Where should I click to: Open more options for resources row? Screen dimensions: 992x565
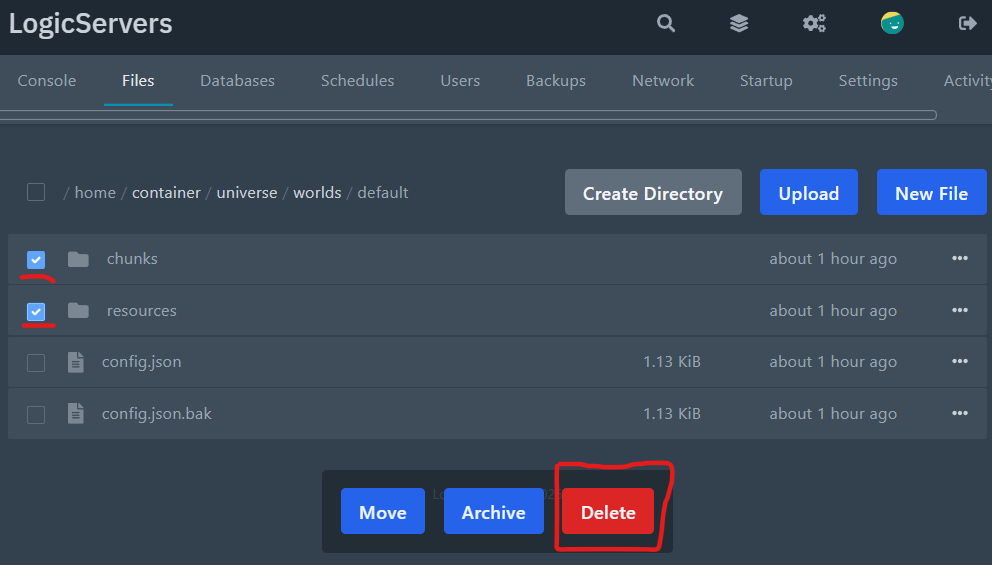960,310
